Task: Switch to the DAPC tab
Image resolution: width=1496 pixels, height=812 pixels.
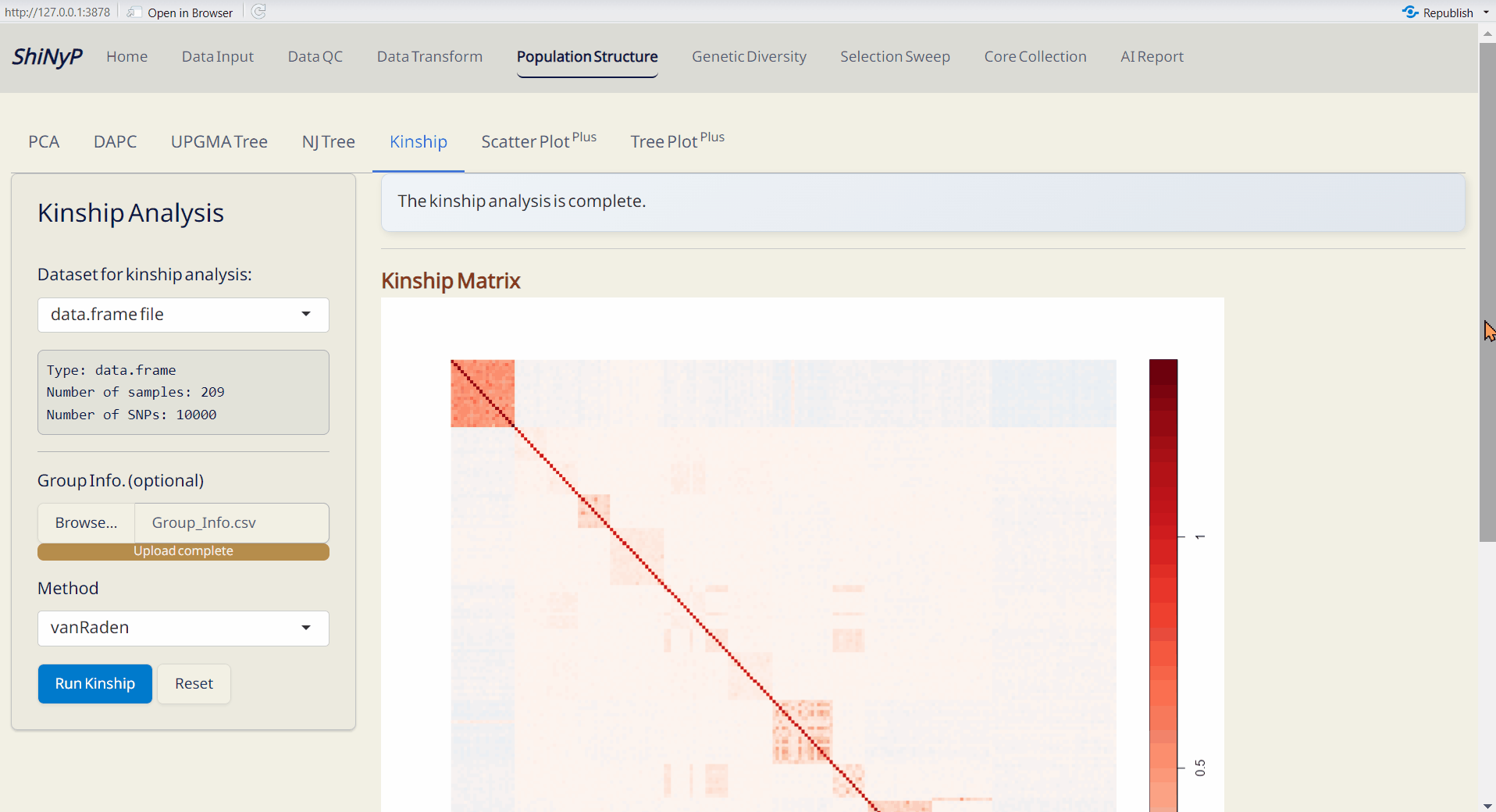Action: (116, 141)
